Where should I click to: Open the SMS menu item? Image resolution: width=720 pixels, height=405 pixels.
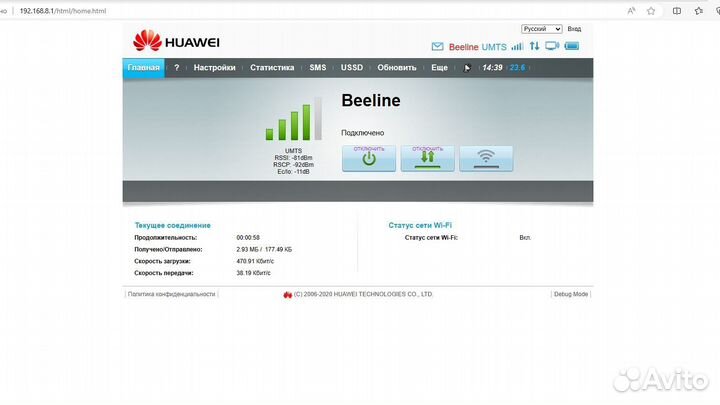click(x=318, y=68)
